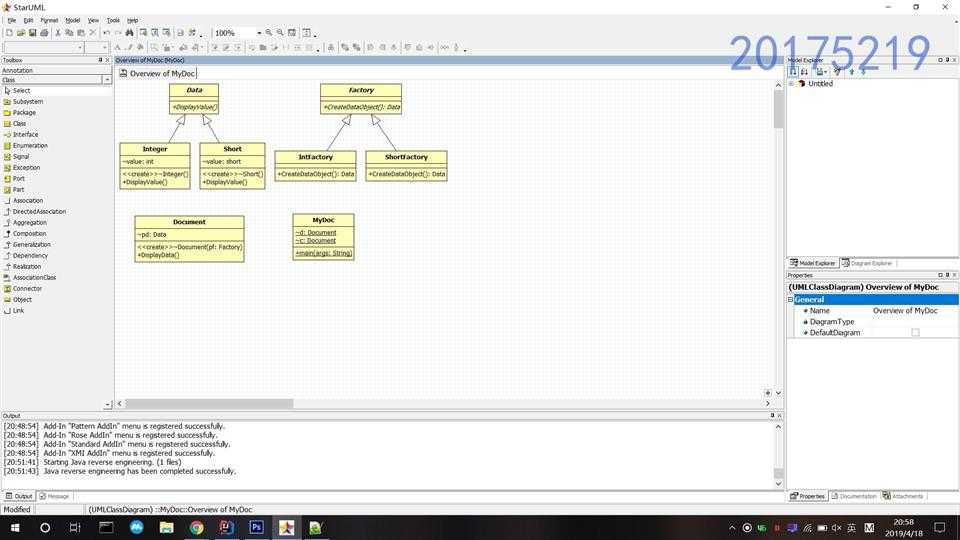960x540 pixels.
Task: Expand the Untitled project tree node
Action: click(x=791, y=84)
